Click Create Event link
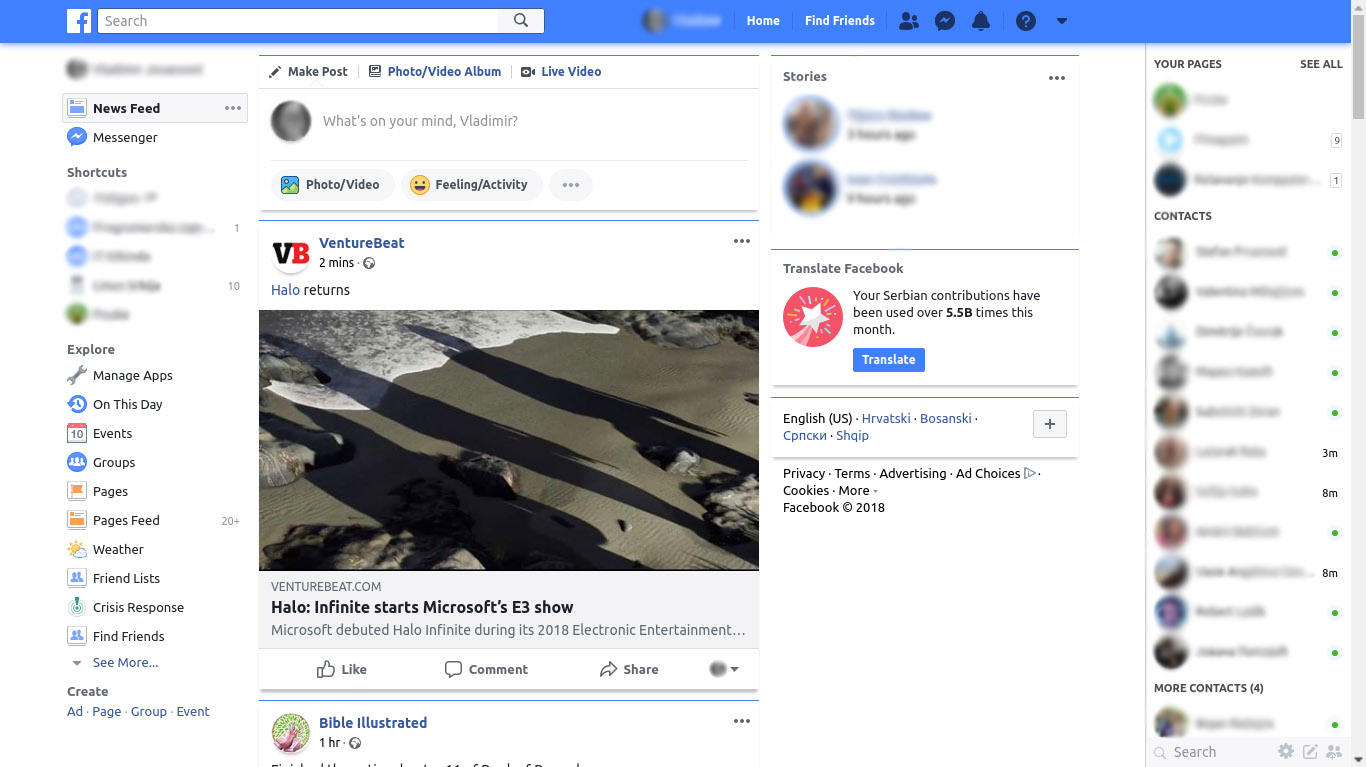The height and width of the screenshot is (767, 1366). pyautogui.click(x=193, y=711)
